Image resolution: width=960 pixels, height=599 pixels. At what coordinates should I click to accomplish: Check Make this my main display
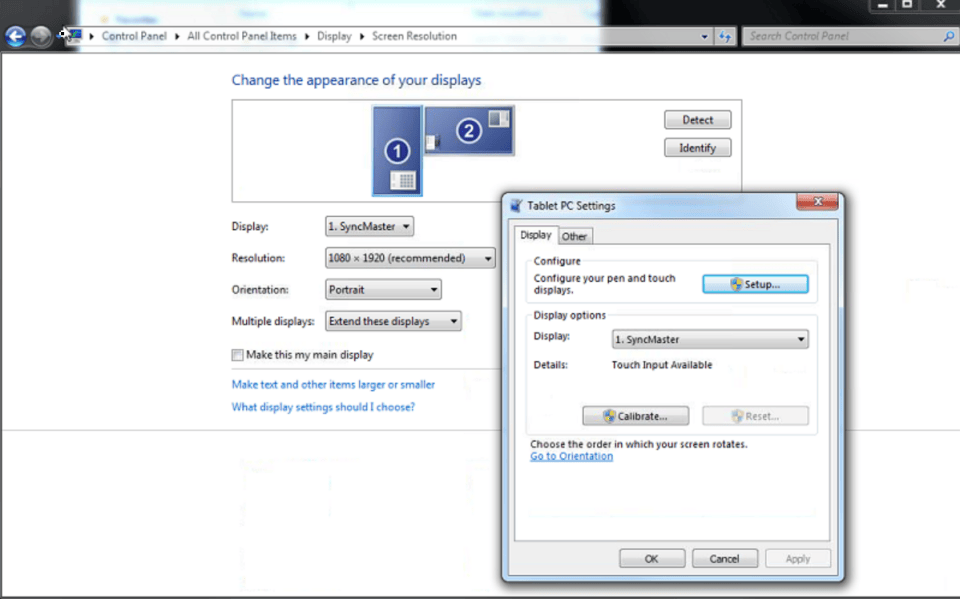coord(237,354)
